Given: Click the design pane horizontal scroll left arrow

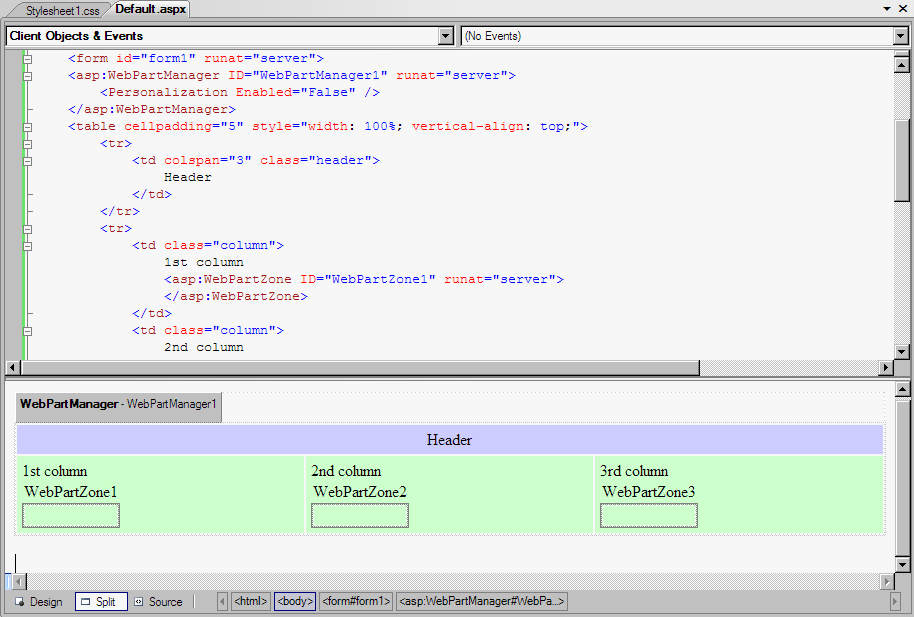Looking at the screenshot, I should click(19, 581).
